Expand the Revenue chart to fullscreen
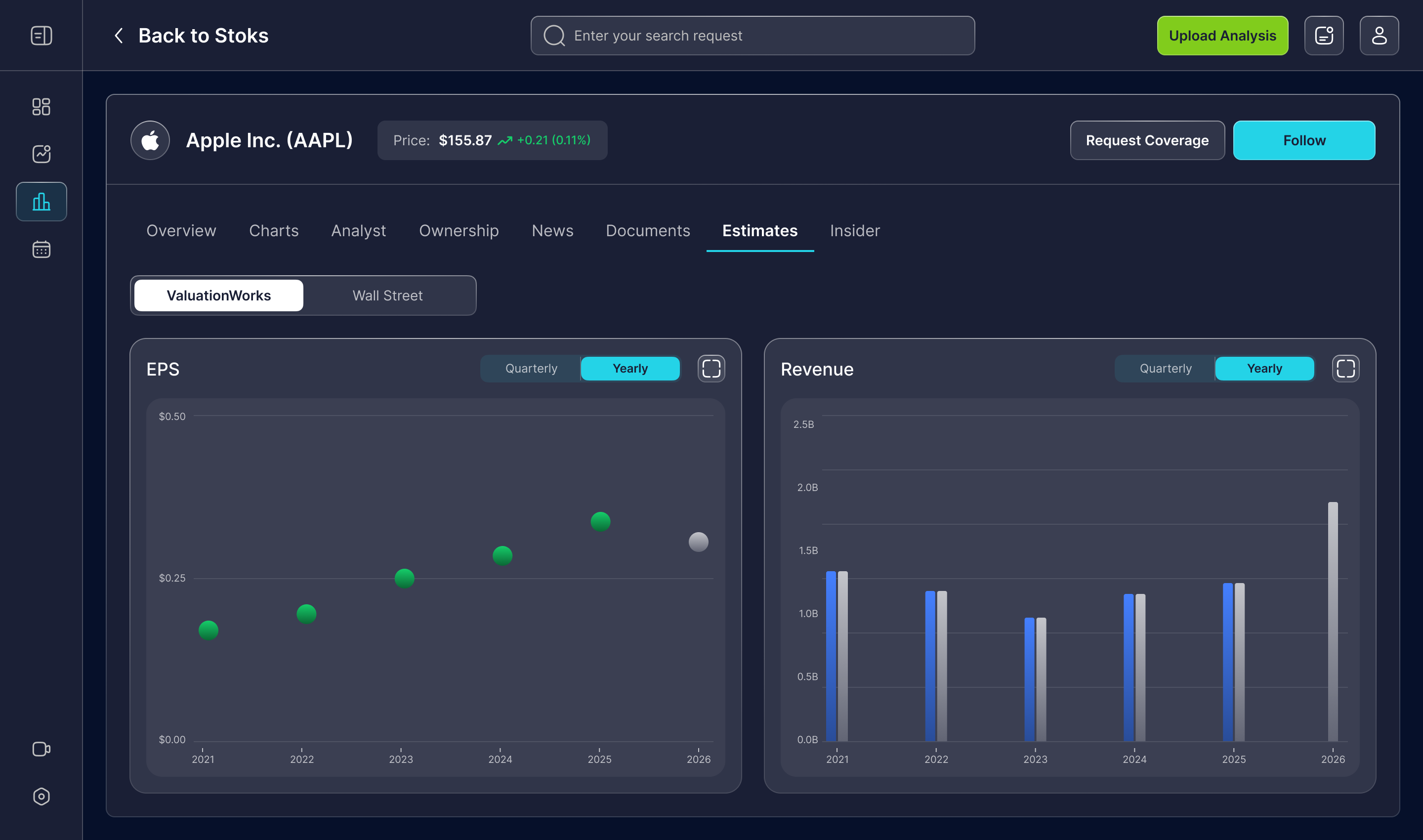 1346,369
